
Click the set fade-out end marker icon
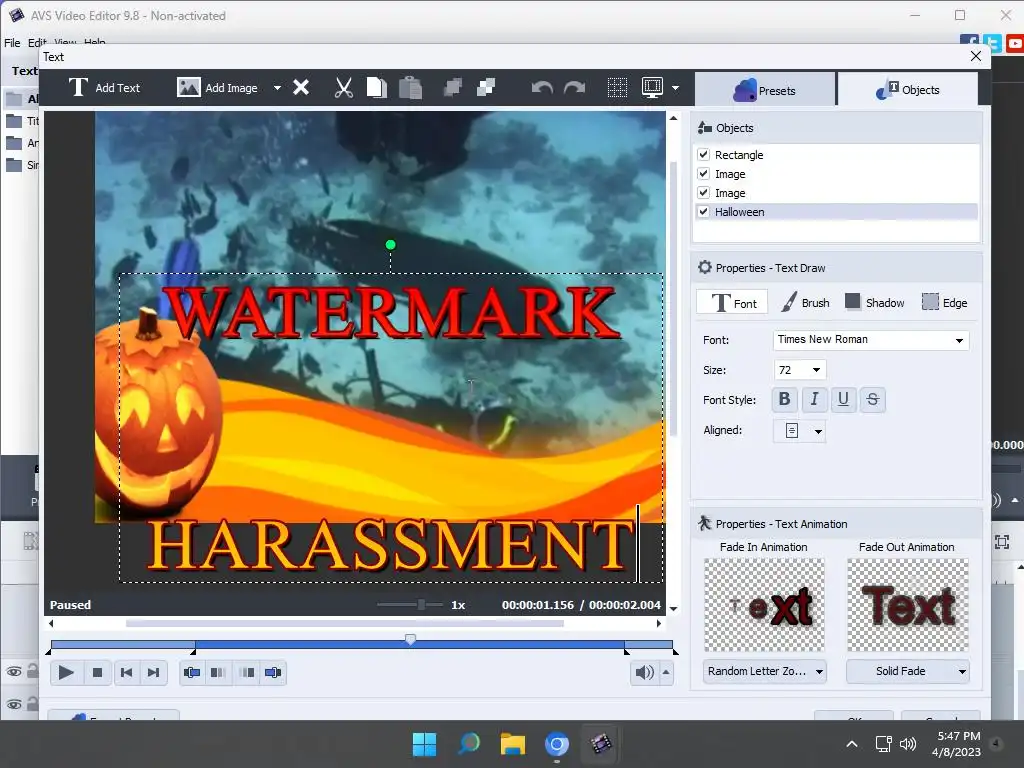coord(273,672)
